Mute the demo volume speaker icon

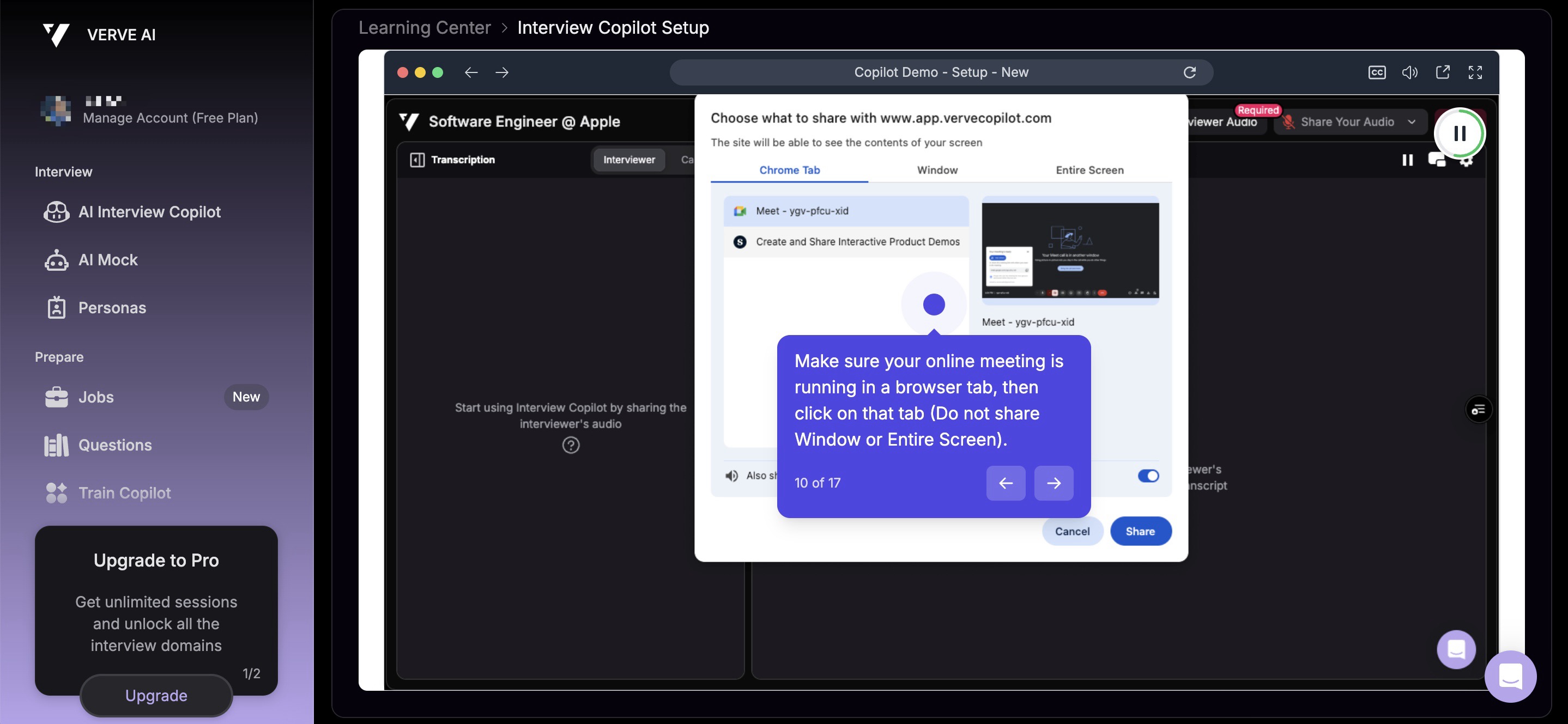click(1409, 72)
